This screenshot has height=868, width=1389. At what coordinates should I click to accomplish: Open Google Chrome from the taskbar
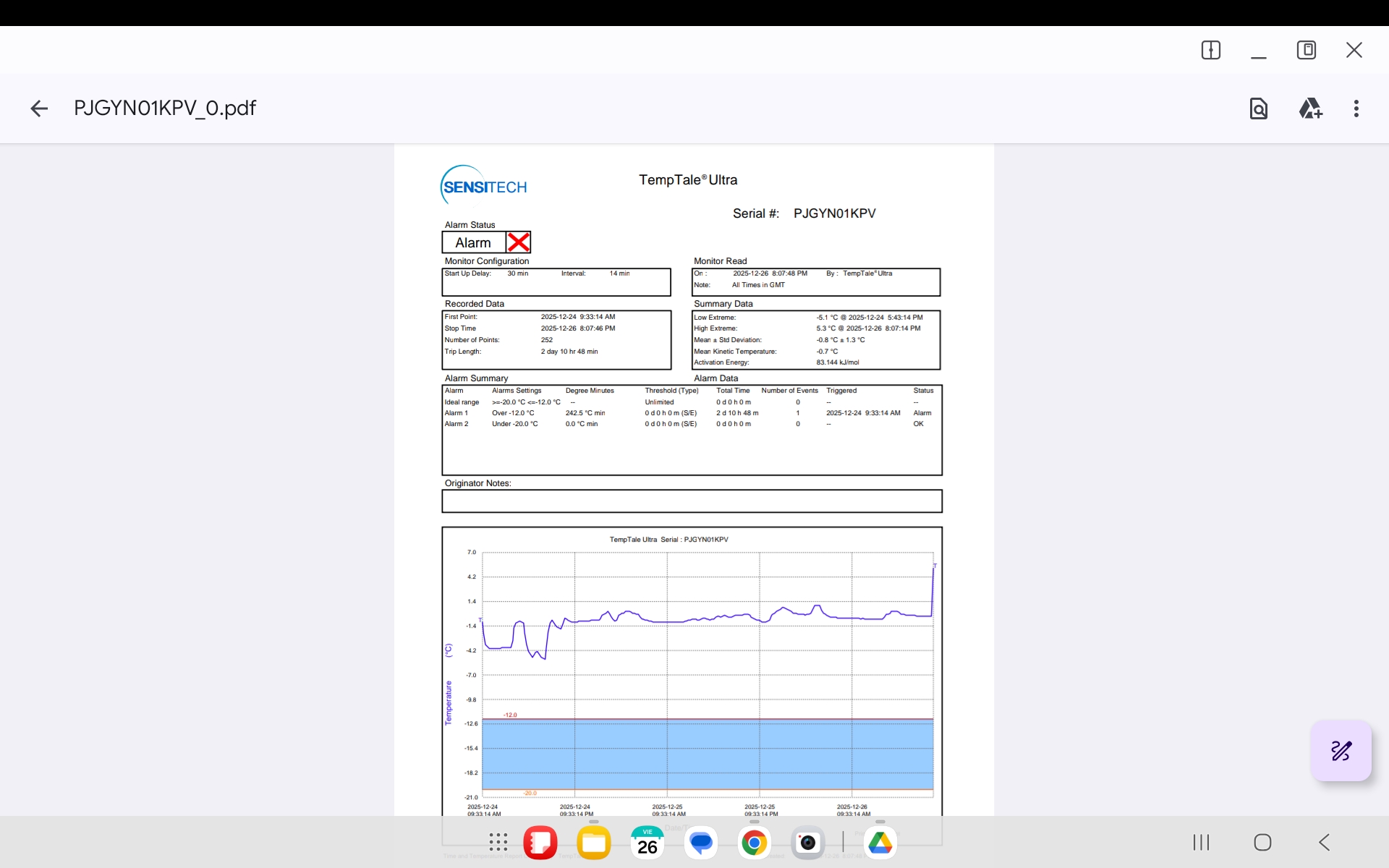[x=754, y=843]
